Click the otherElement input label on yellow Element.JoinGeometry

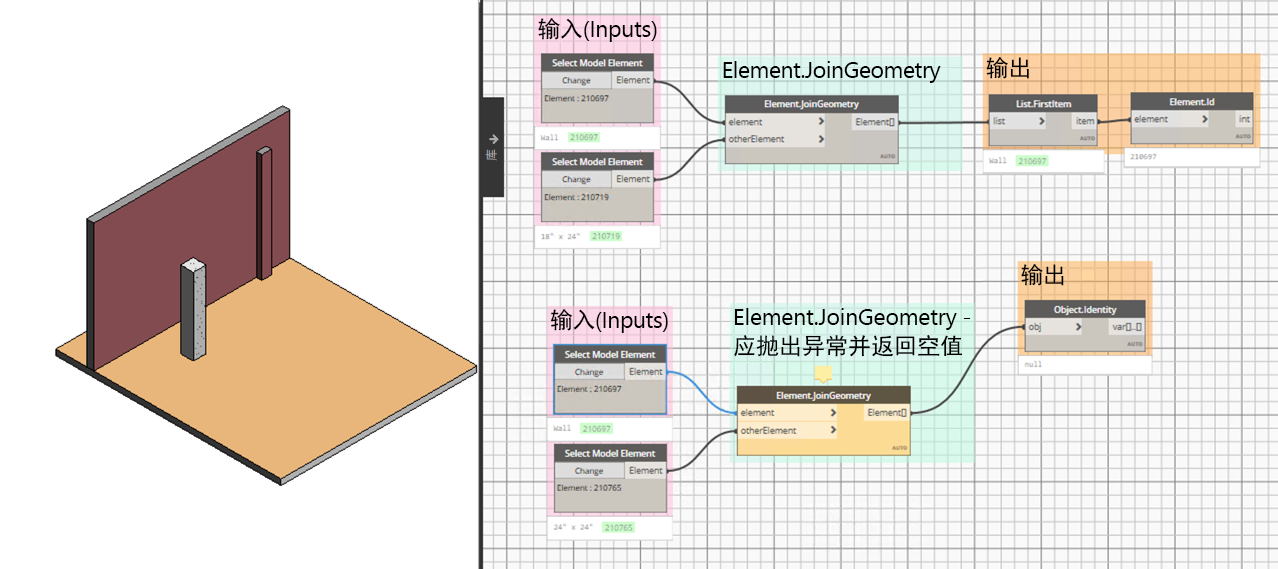[x=768, y=430]
